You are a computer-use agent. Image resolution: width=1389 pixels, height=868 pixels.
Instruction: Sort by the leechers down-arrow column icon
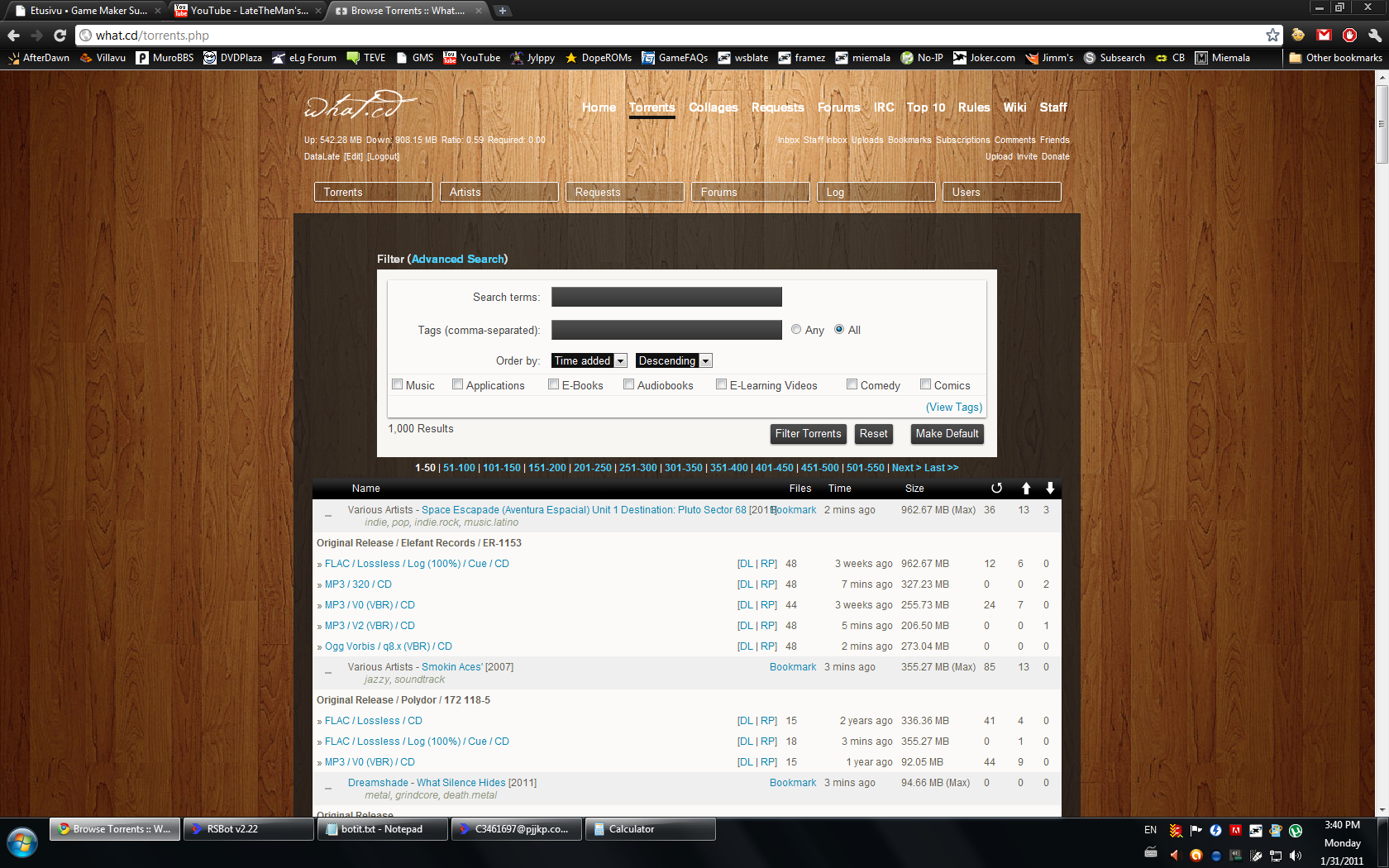(x=1050, y=488)
